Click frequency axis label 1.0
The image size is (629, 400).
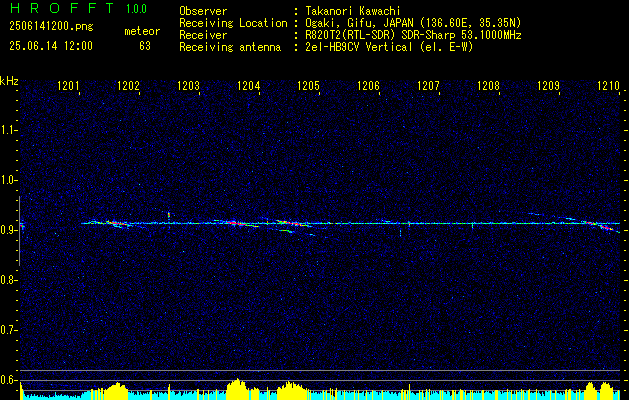pyautogui.click(x=7, y=181)
